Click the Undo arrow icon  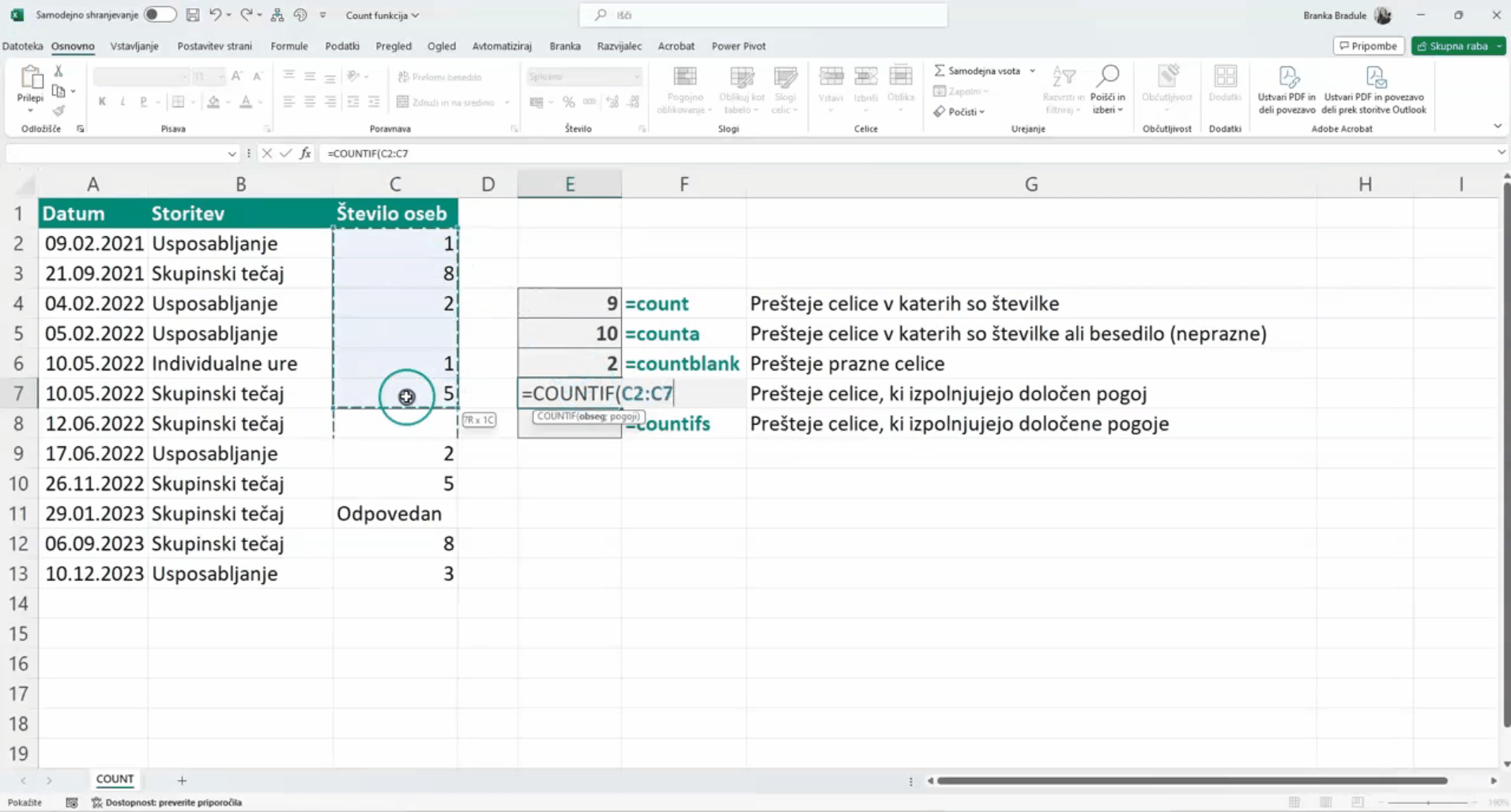[215, 15]
